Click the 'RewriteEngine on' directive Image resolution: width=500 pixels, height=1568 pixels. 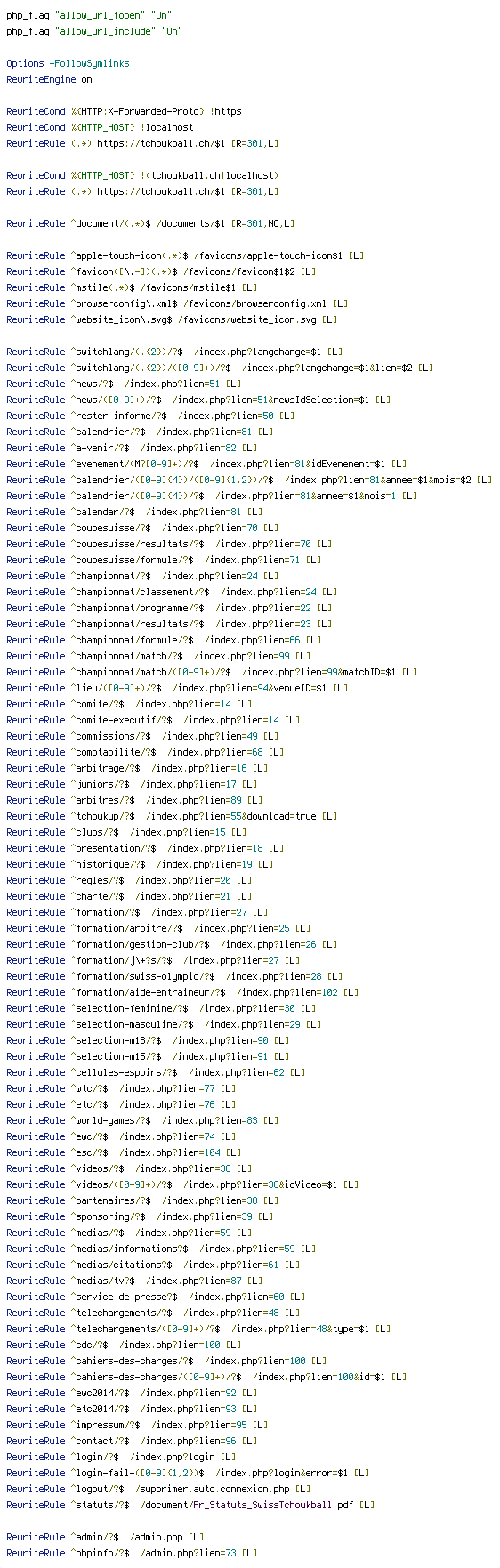pyautogui.click(x=49, y=79)
